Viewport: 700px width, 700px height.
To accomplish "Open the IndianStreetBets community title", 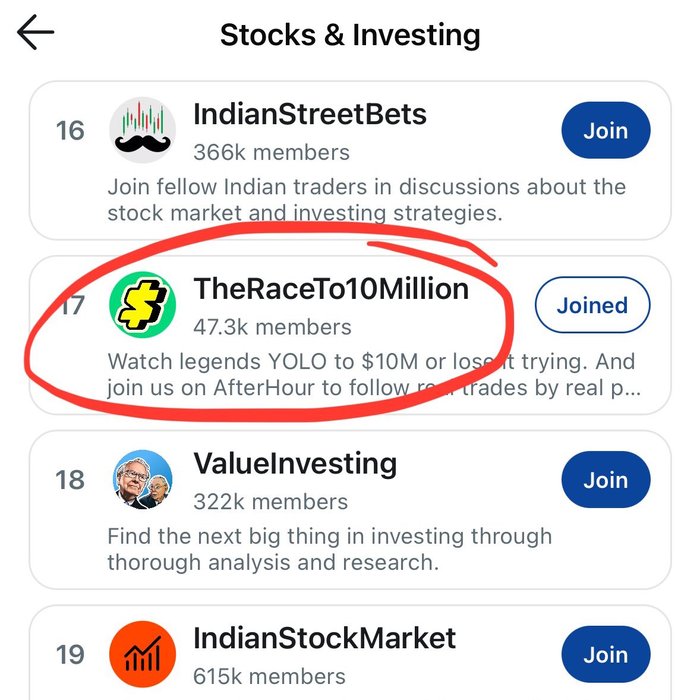I will pos(310,115).
